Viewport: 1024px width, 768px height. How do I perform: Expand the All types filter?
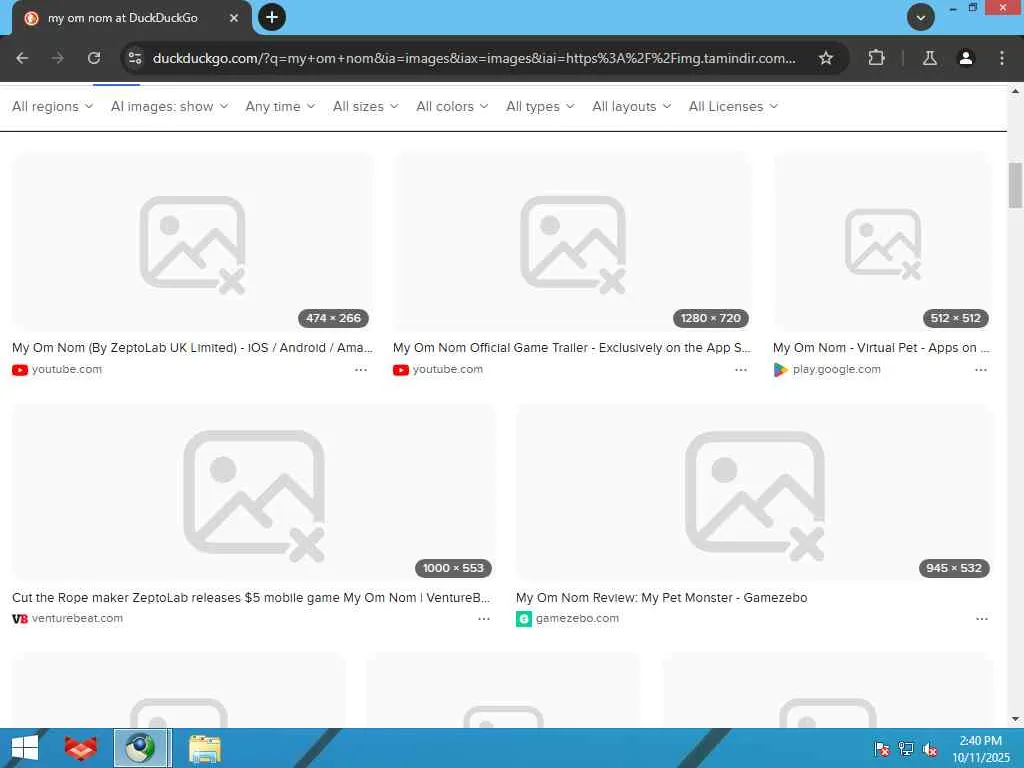coord(540,106)
